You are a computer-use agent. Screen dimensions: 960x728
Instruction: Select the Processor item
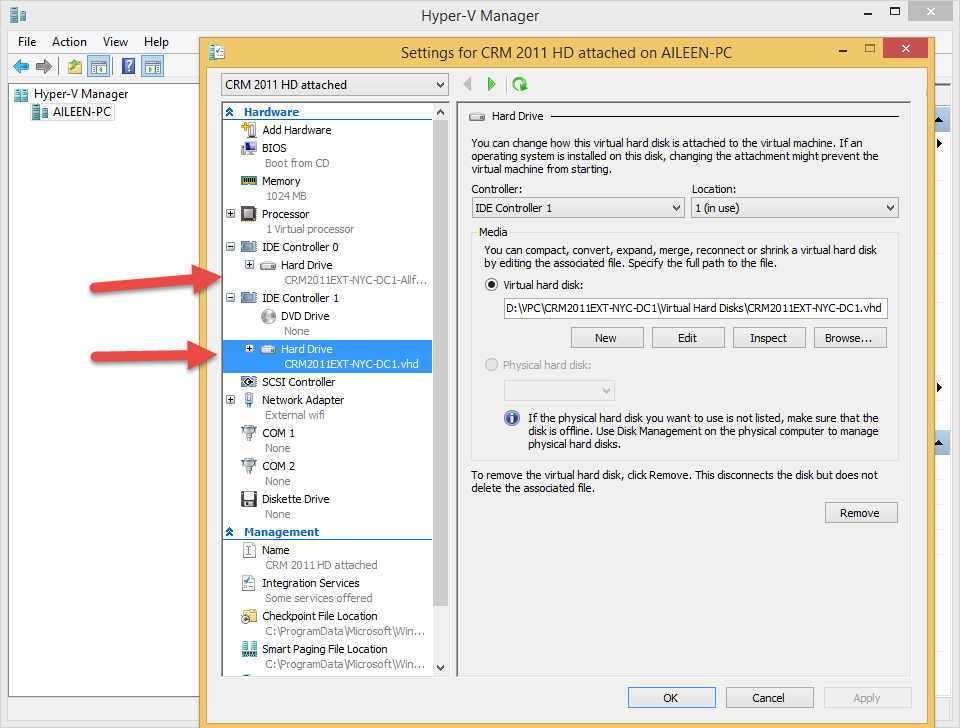tap(285, 214)
